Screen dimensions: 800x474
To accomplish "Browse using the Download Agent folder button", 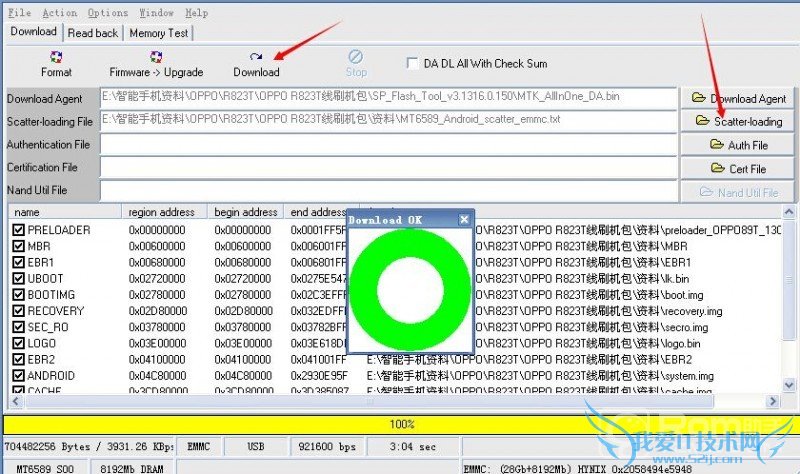I will pos(738,98).
